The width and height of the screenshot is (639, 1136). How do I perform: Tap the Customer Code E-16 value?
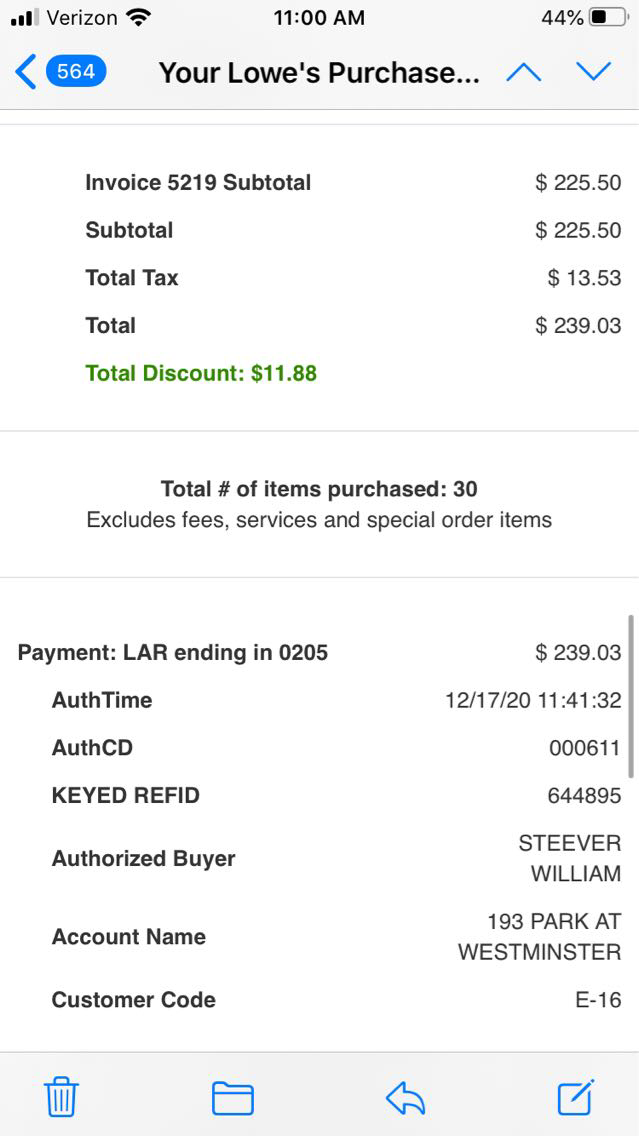(598, 1000)
